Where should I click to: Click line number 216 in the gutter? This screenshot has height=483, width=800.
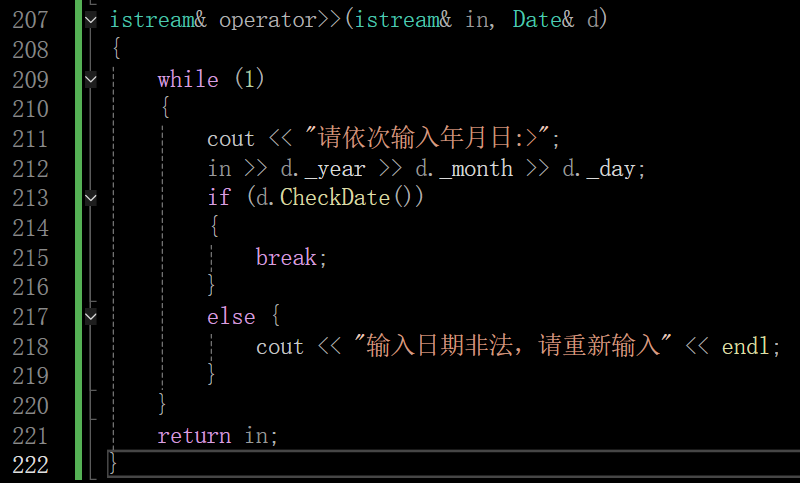30,287
